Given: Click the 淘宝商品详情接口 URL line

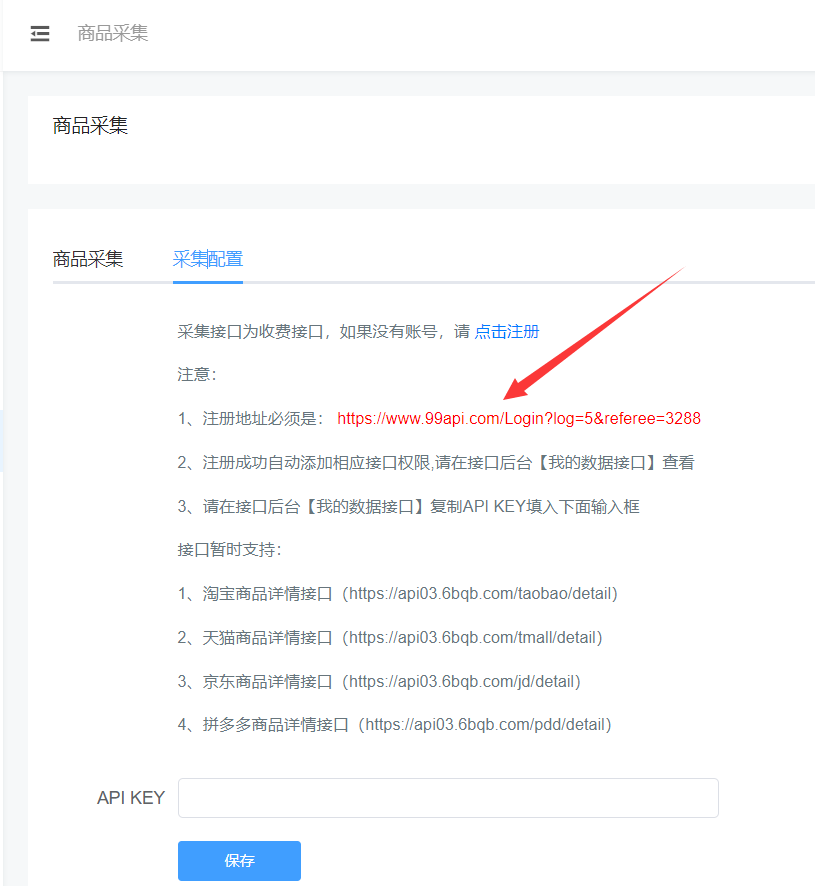Looking at the screenshot, I should click(x=398, y=593).
